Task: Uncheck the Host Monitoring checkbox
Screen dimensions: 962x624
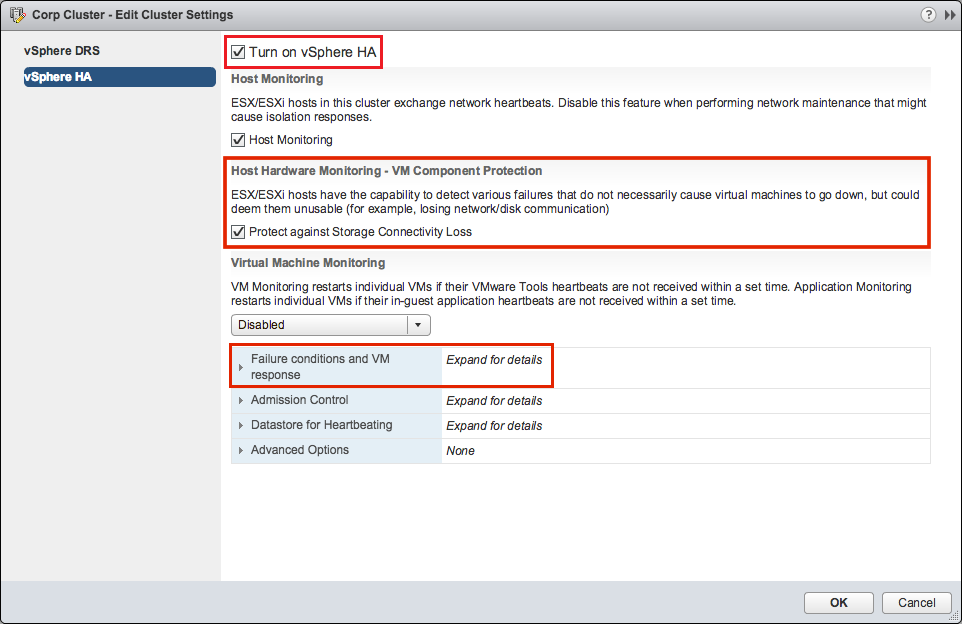Action: [238, 140]
